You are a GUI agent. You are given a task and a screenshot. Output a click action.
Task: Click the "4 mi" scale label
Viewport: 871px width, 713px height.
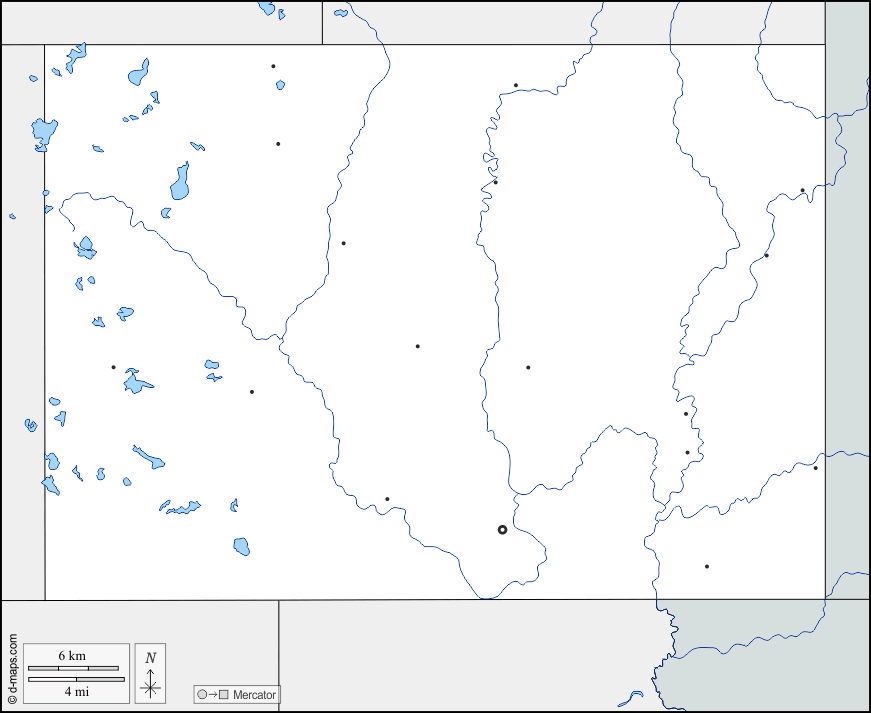tap(76, 691)
